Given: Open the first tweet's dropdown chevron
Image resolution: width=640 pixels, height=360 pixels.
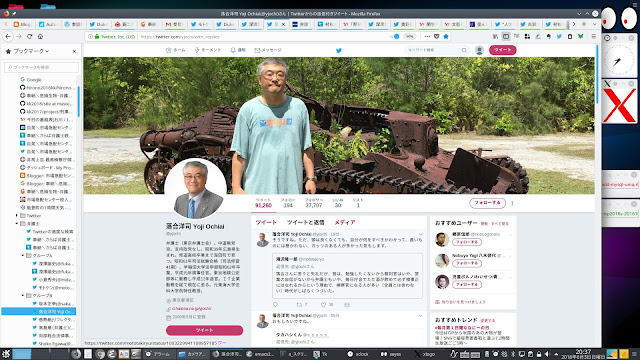Looking at the screenshot, I should (420, 234).
